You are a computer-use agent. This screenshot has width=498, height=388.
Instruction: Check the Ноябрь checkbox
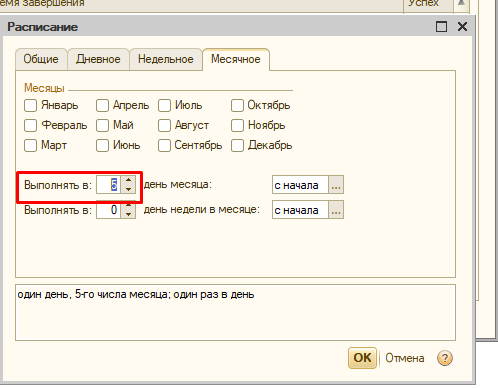tap(237, 126)
